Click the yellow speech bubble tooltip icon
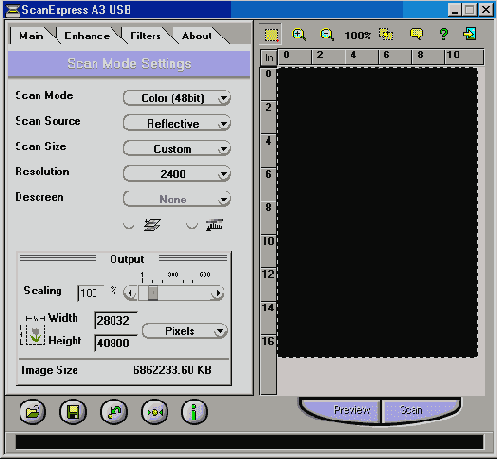 416,34
